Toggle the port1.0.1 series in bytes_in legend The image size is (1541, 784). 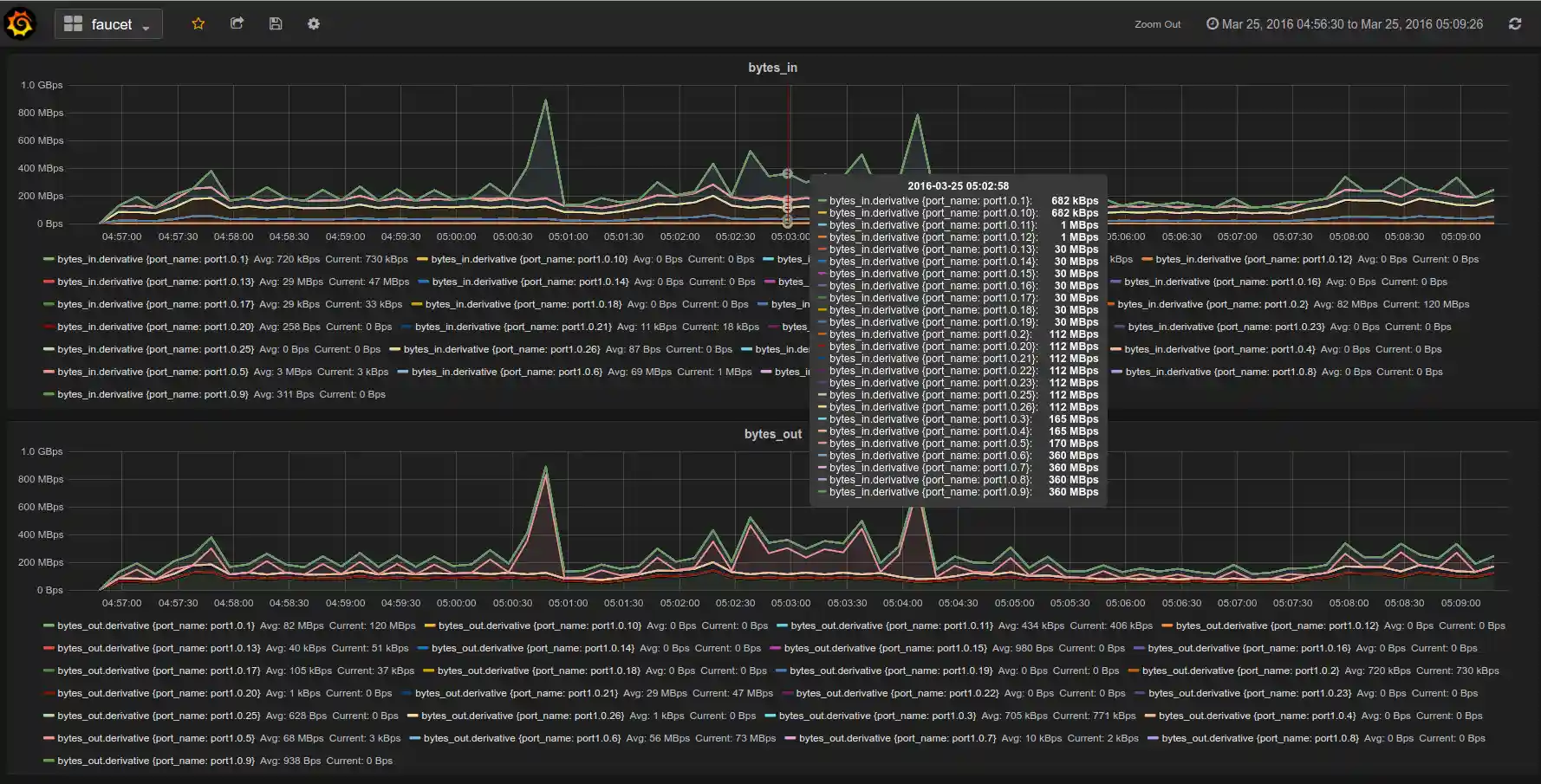point(154,259)
